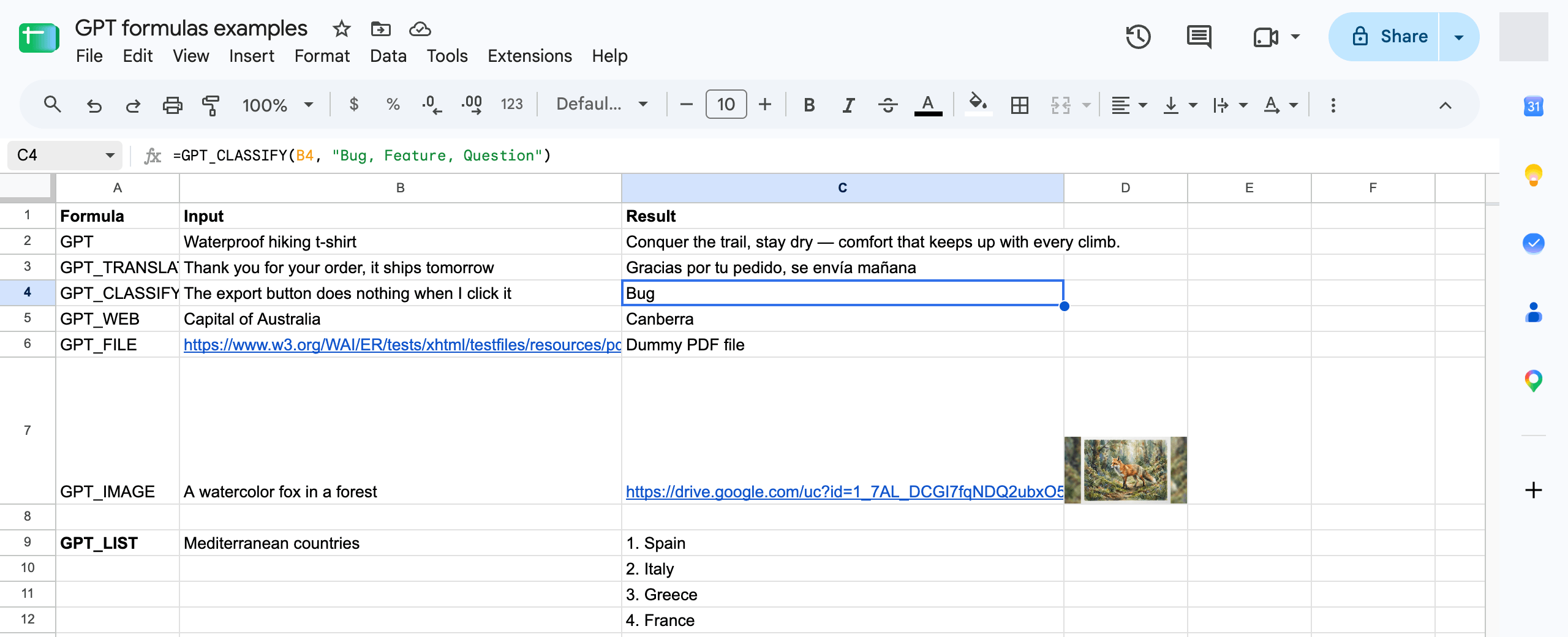Redo the last action
This screenshot has width=1568, height=637.
[133, 105]
